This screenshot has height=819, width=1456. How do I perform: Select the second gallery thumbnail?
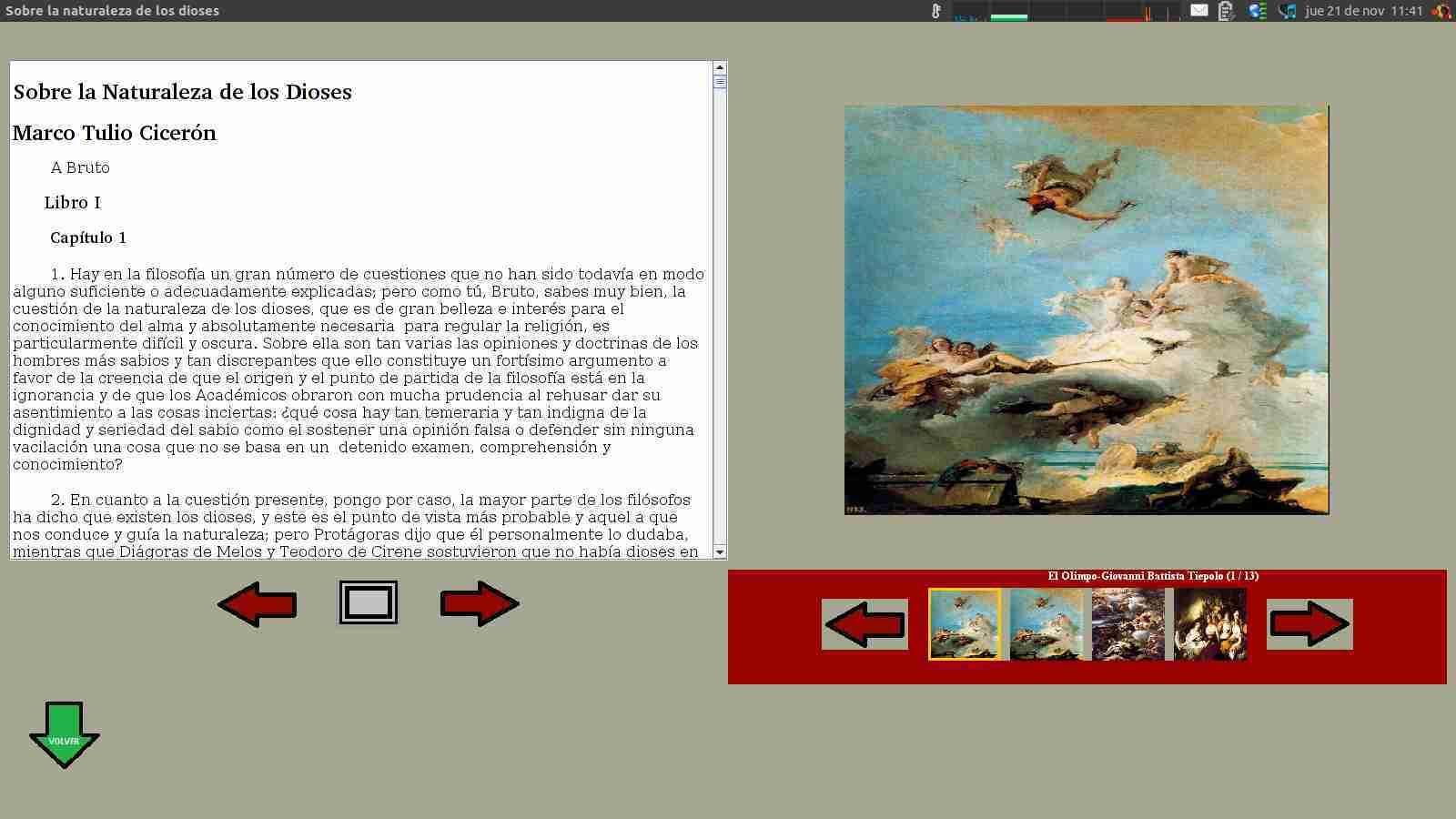coord(1046,624)
